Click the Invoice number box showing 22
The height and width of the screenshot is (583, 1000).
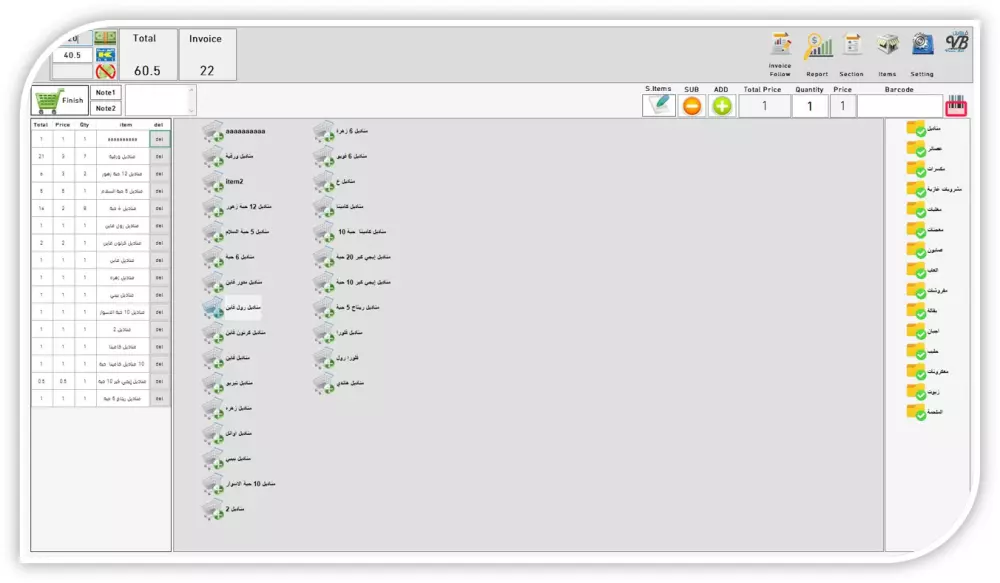click(x=207, y=55)
